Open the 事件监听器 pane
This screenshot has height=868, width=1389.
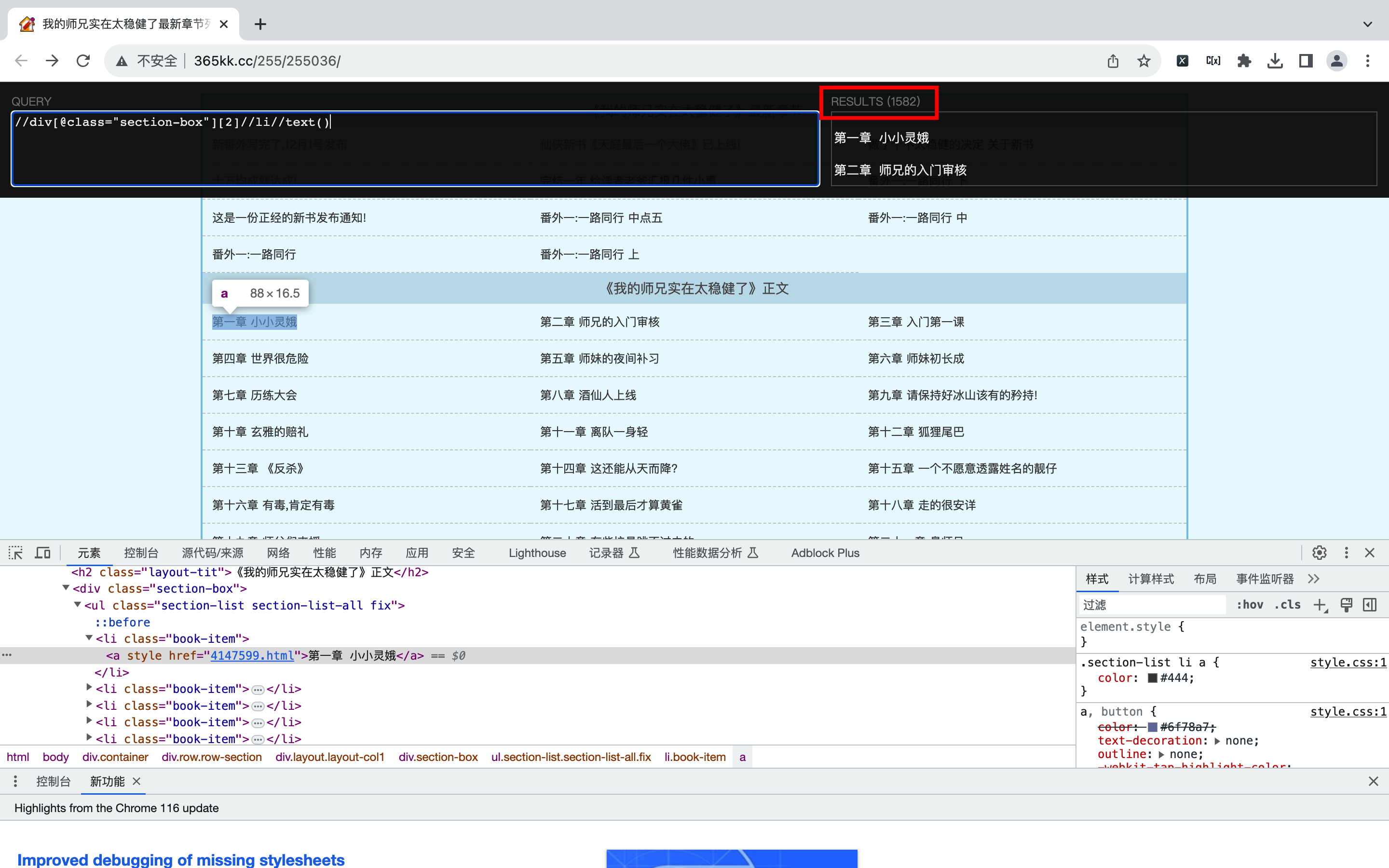click(x=1265, y=579)
